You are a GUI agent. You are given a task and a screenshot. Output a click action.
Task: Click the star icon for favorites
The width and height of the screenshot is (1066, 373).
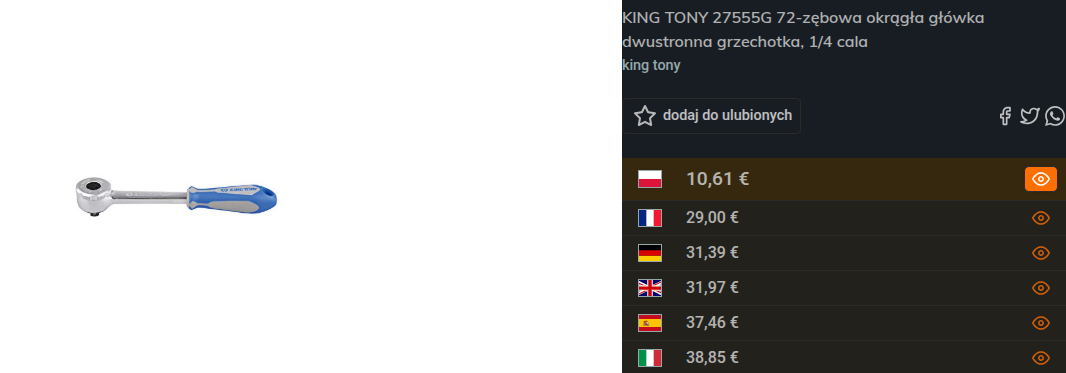[x=644, y=116]
